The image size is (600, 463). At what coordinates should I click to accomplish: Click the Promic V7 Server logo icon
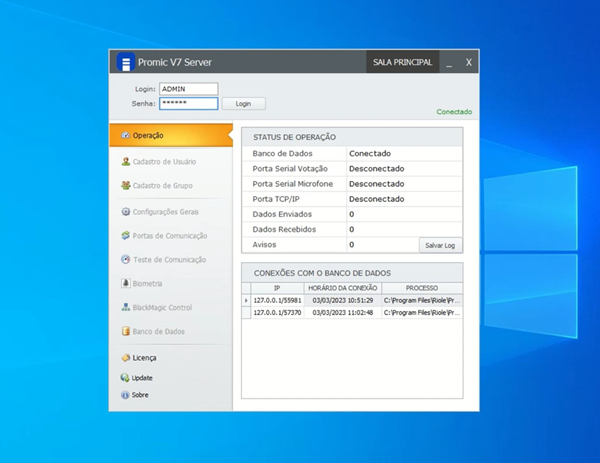(126, 62)
